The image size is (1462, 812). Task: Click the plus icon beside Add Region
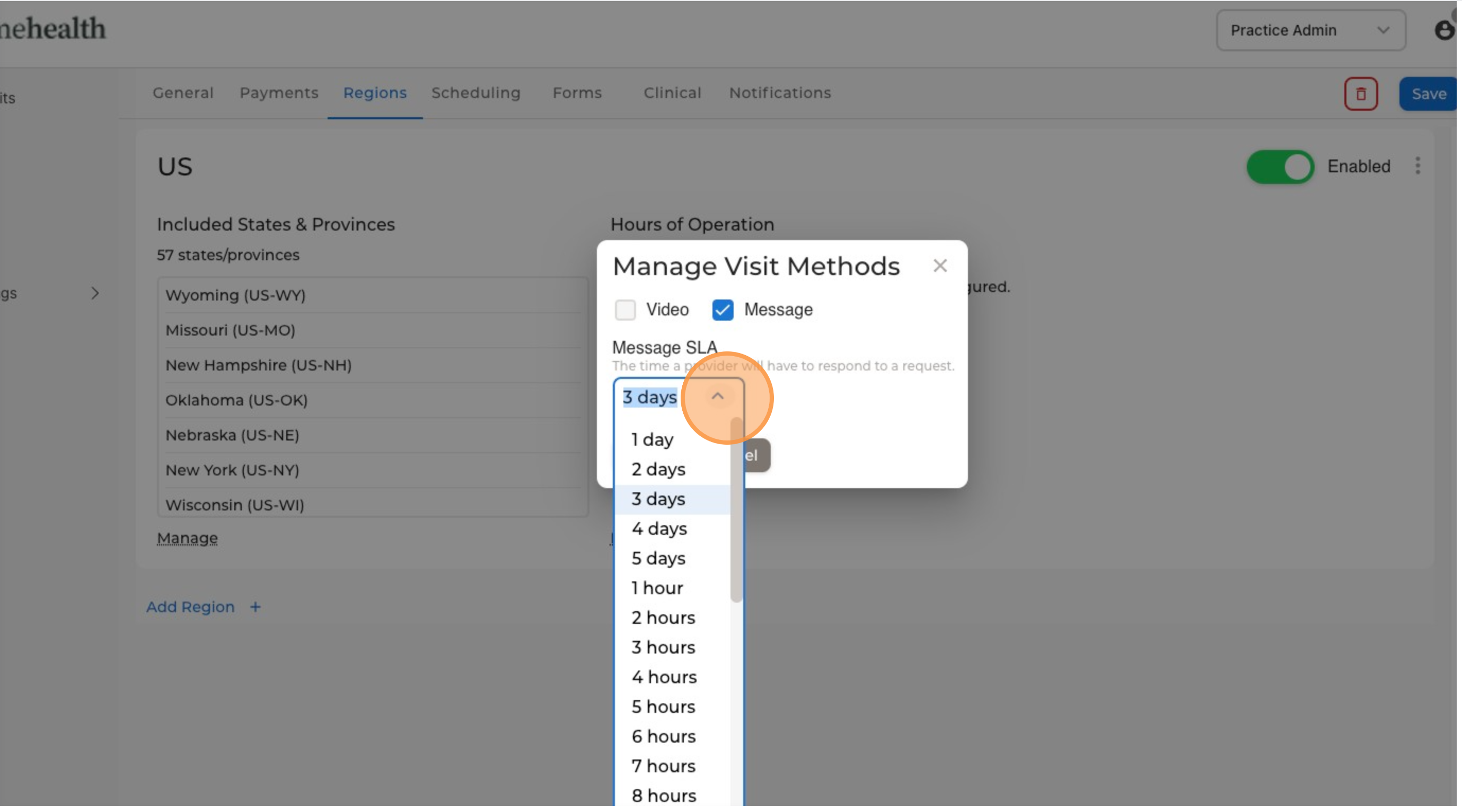click(256, 608)
